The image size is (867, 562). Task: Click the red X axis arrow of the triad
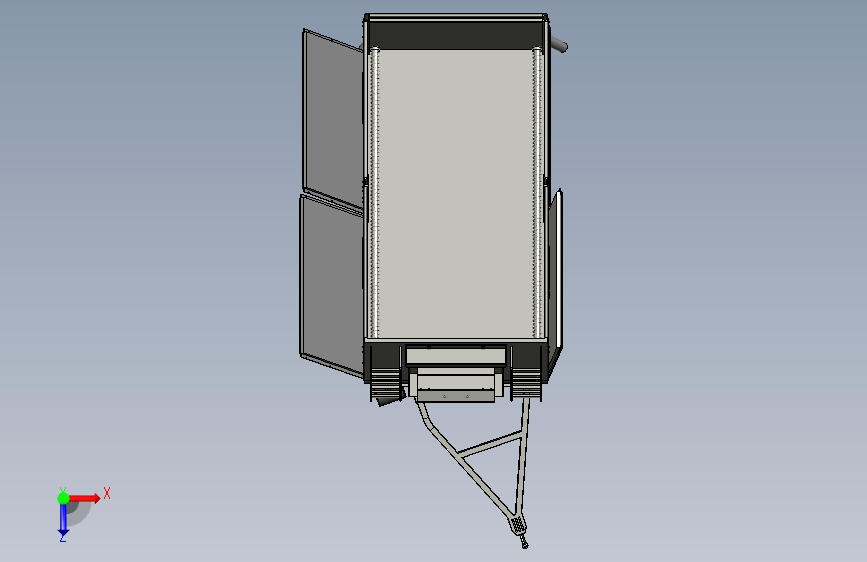click(x=84, y=498)
